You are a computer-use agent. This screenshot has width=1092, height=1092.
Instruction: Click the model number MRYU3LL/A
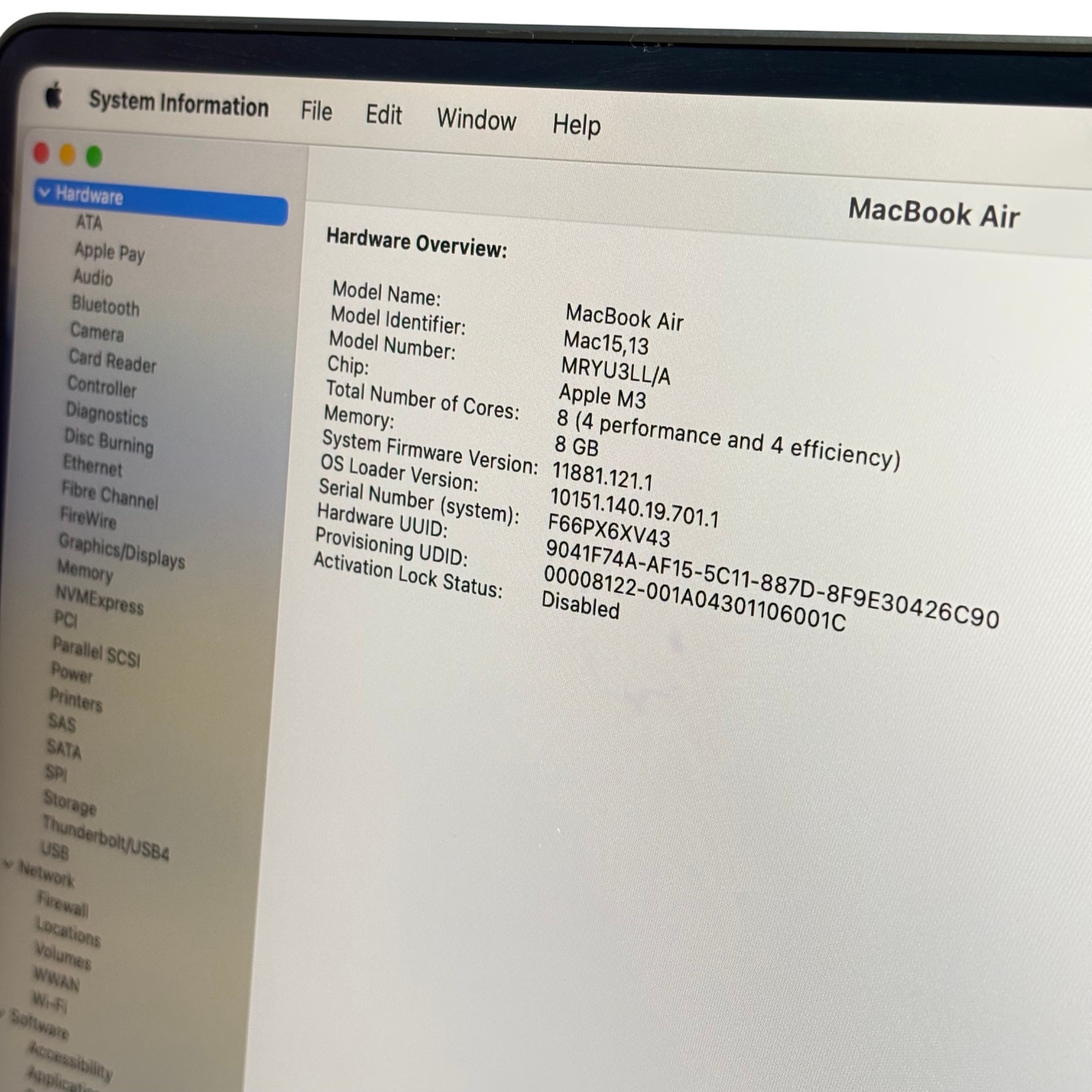click(x=616, y=371)
